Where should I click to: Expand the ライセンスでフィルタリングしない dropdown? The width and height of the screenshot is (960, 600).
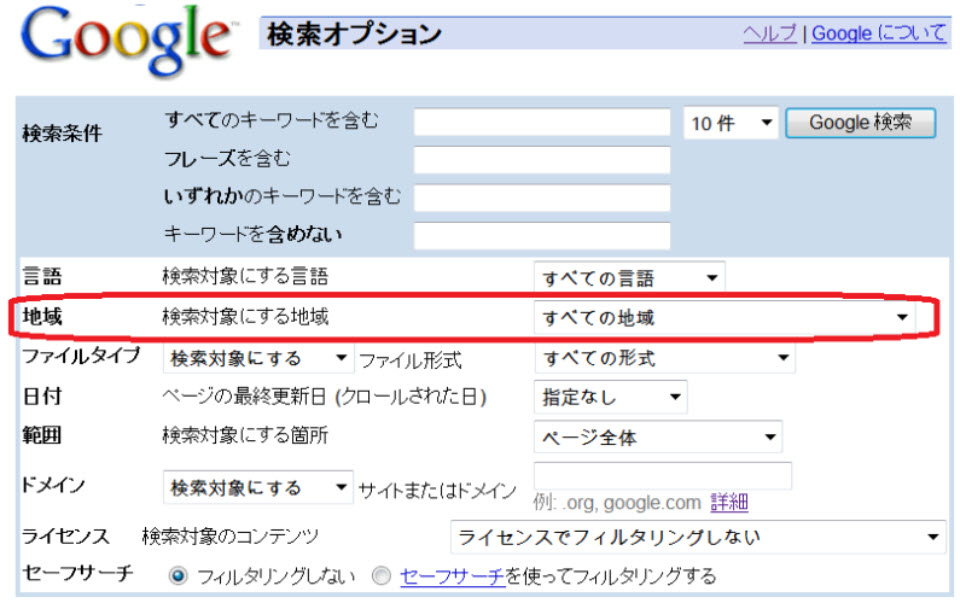coord(697,537)
